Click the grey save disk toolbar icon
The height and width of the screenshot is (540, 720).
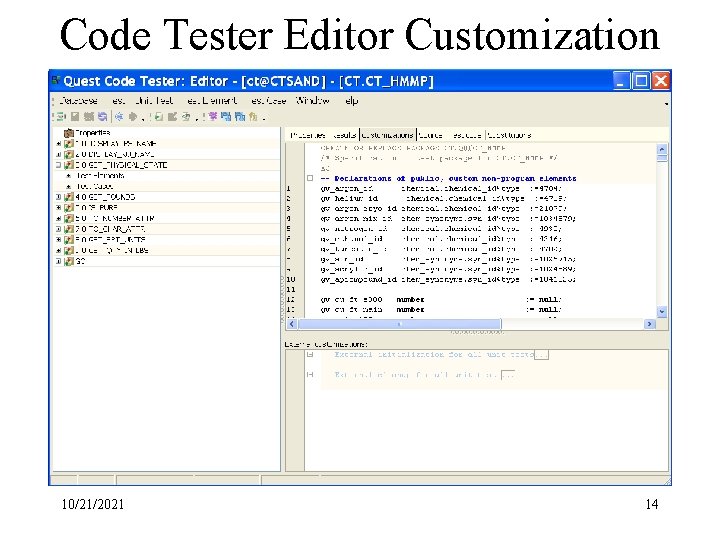click(x=75, y=117)
